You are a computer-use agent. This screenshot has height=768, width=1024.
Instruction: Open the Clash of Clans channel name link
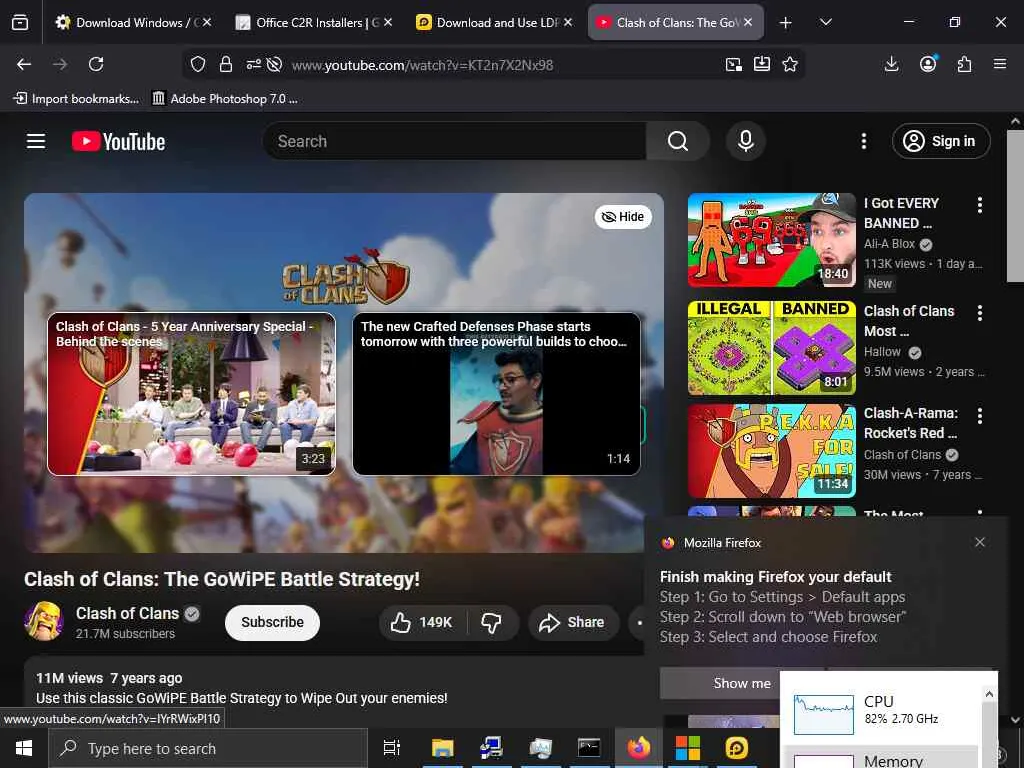tap(127, 613)
